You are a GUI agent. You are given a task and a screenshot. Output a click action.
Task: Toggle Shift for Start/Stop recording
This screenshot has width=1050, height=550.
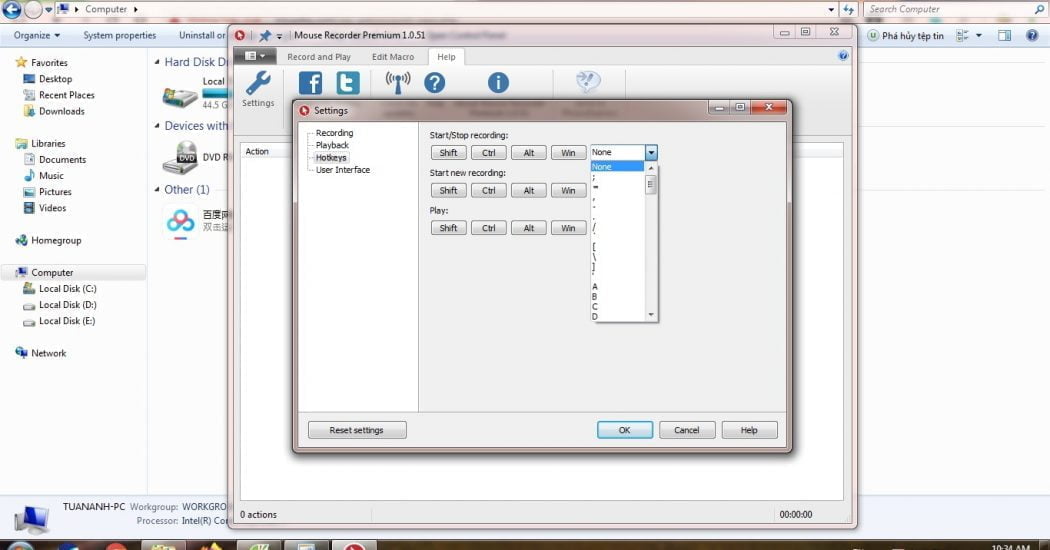click(449, 153)
